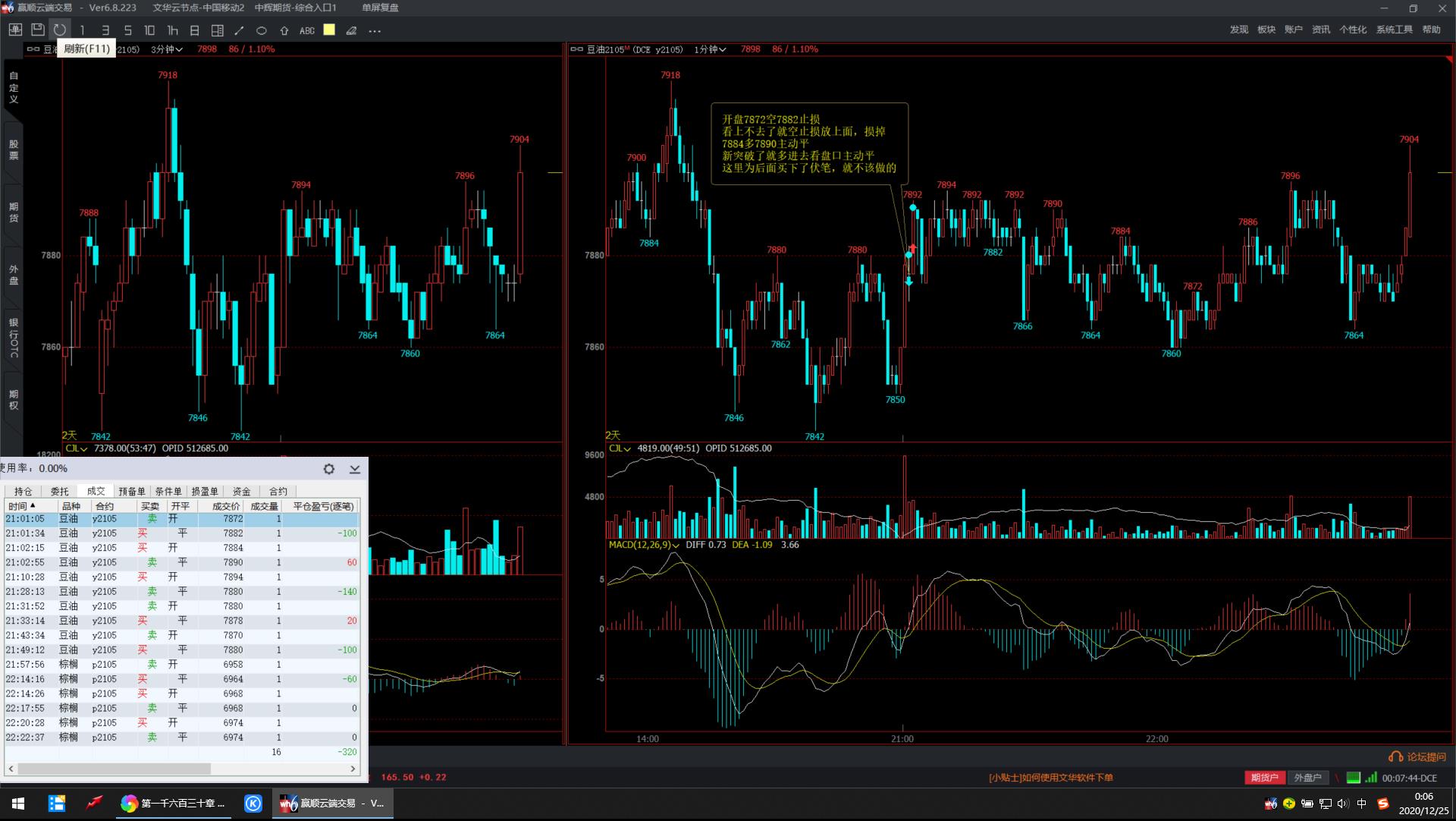Open the Windows Start button
This screenshot has height=821, width=1456.
click(18, 804)
